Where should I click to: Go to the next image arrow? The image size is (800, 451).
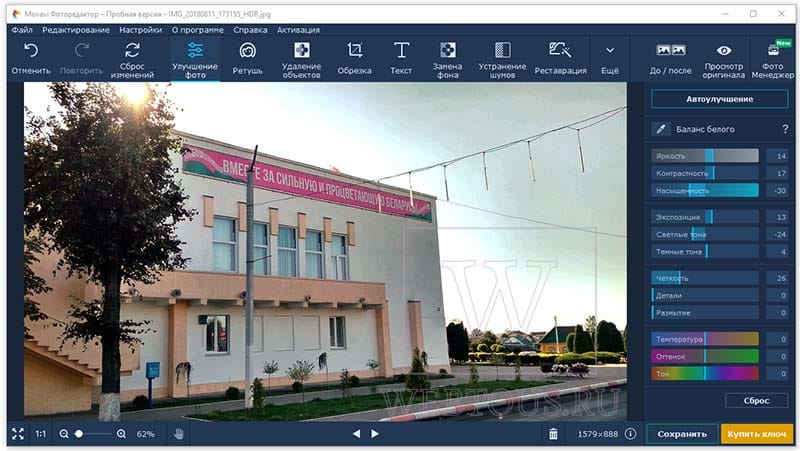pyautogui.click(x=375, y=434)
